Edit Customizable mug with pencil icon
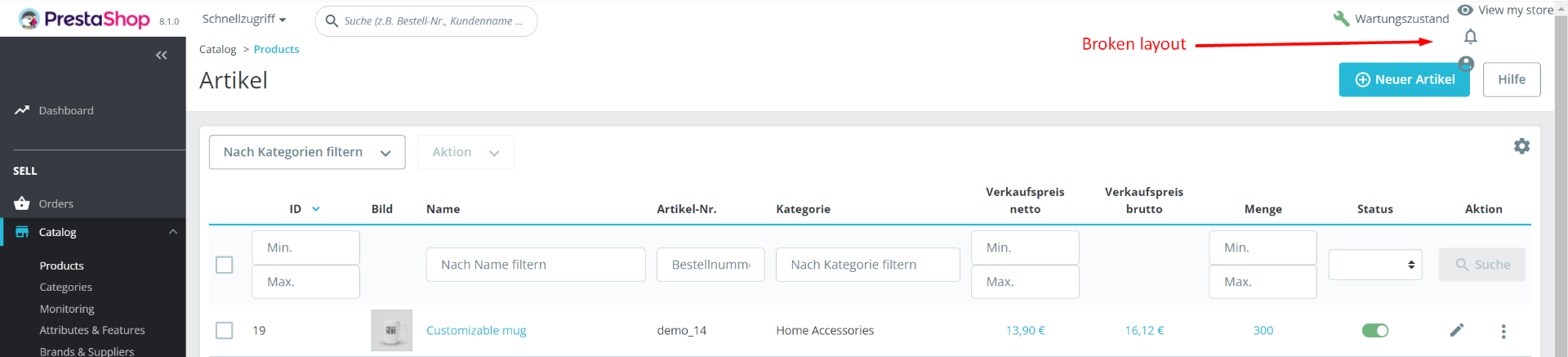The height and width of the screenshot is (357, 1568). click(x=1456, y=330)
